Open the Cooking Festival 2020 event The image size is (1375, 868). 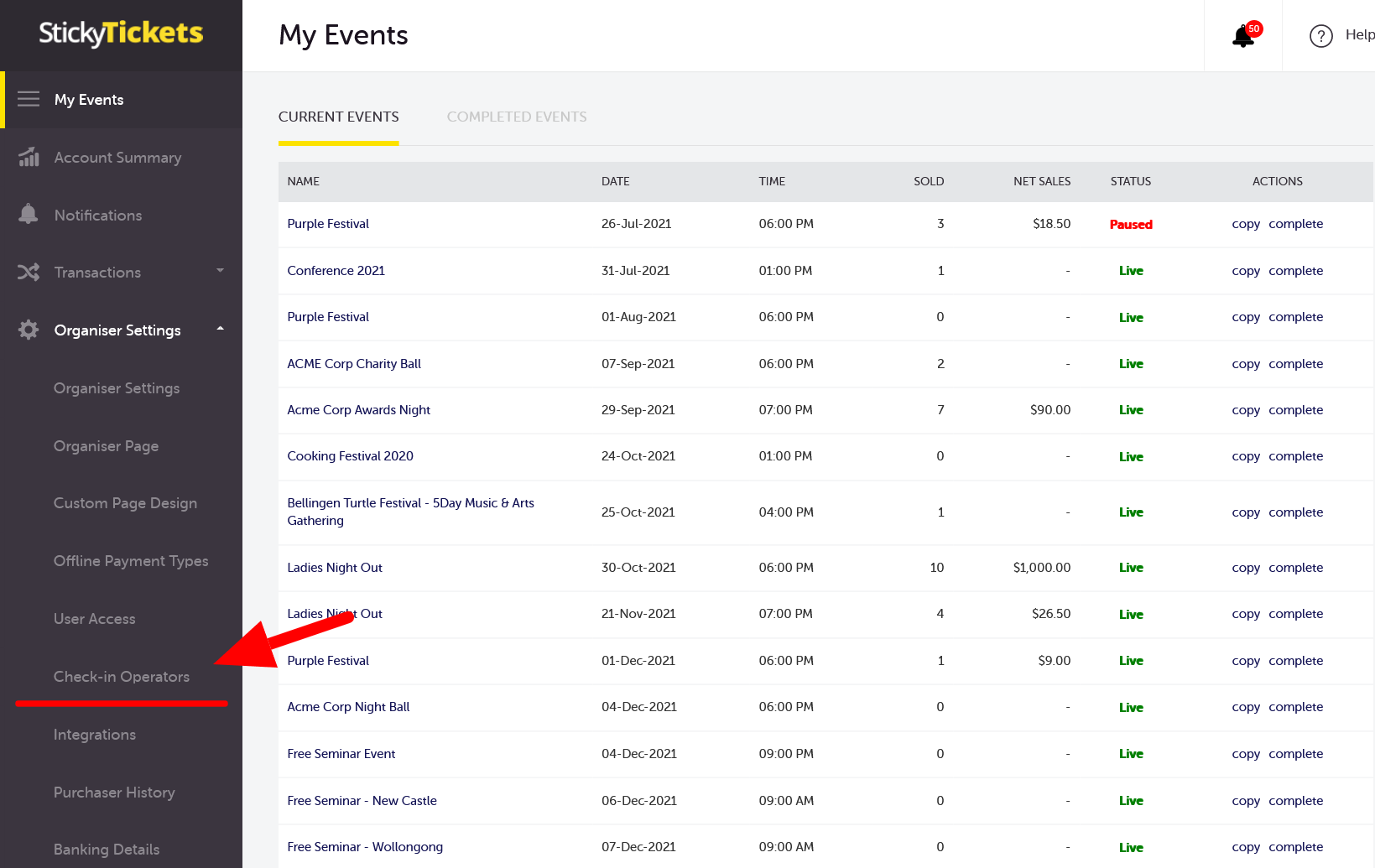[x=351, y=456]
